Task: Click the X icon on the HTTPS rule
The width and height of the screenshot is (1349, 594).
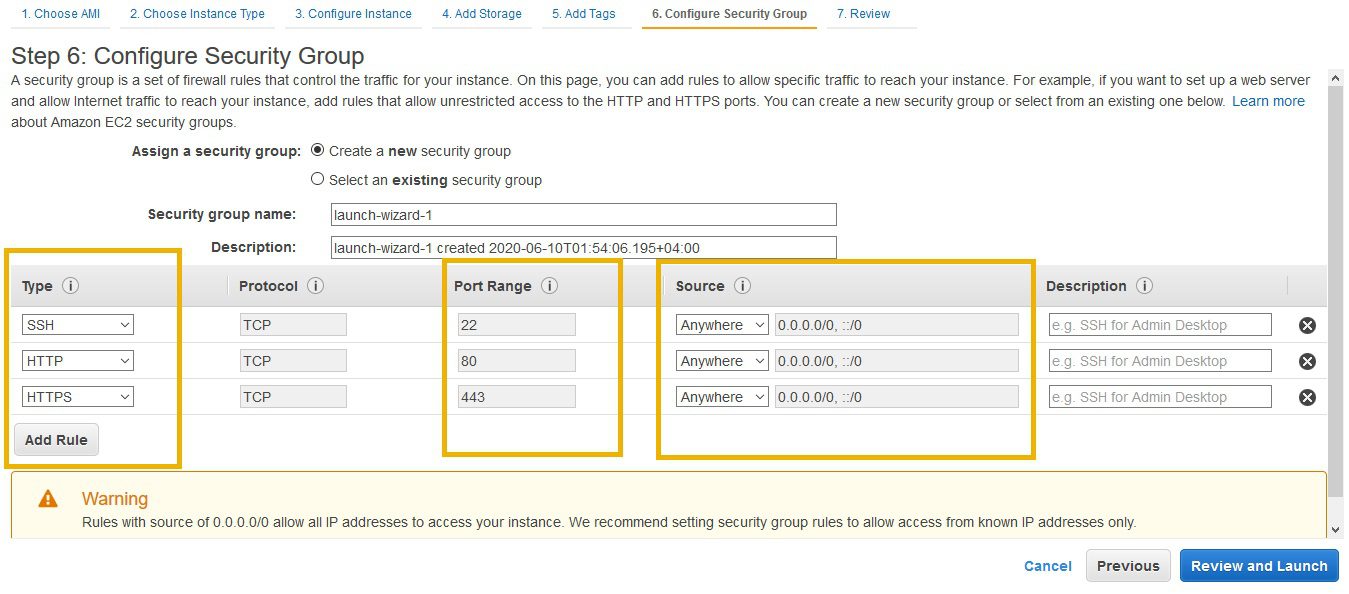Action: point(1306,397)
